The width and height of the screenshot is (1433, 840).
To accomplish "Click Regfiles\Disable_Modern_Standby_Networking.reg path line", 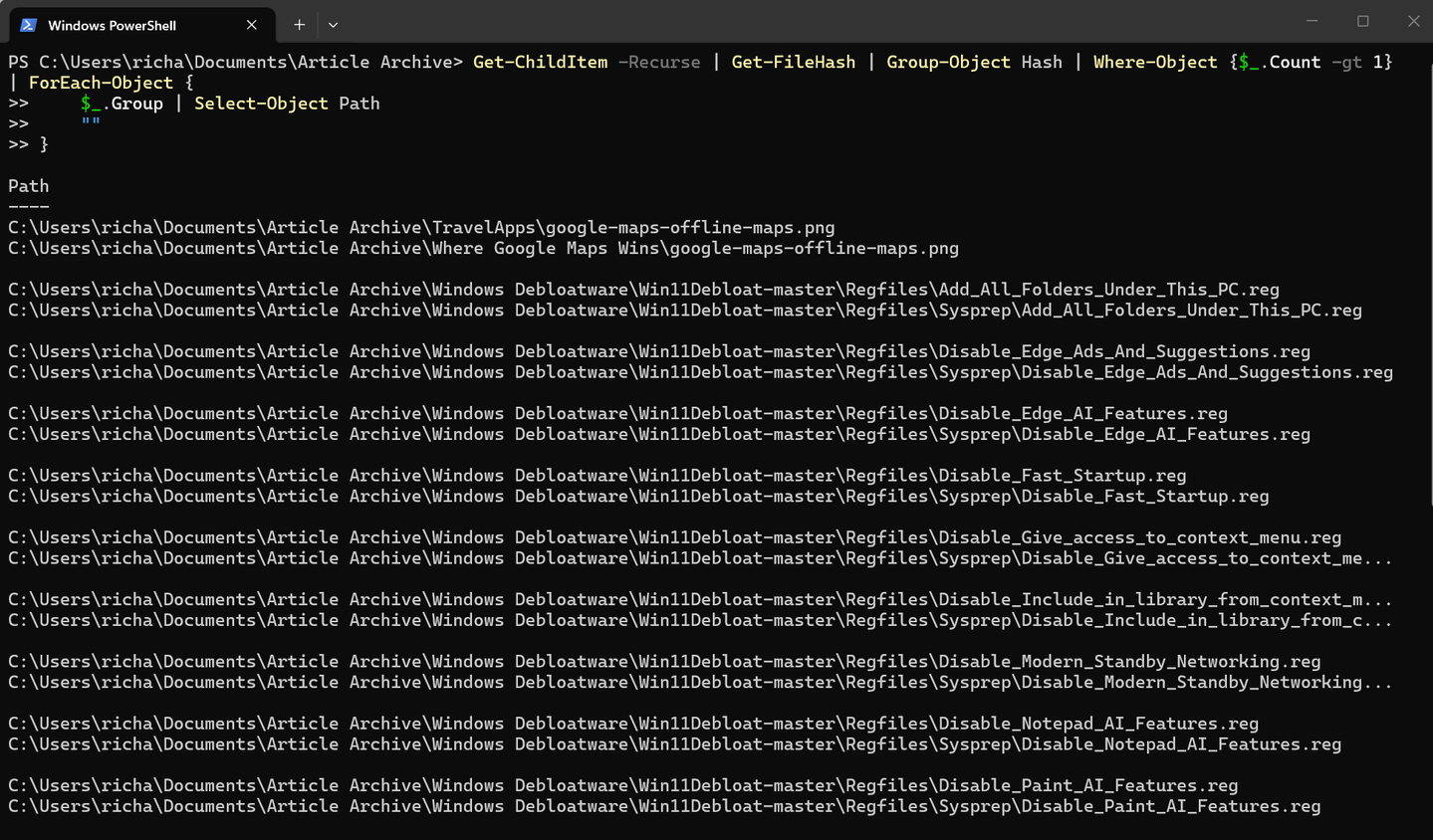I will 664,662.
